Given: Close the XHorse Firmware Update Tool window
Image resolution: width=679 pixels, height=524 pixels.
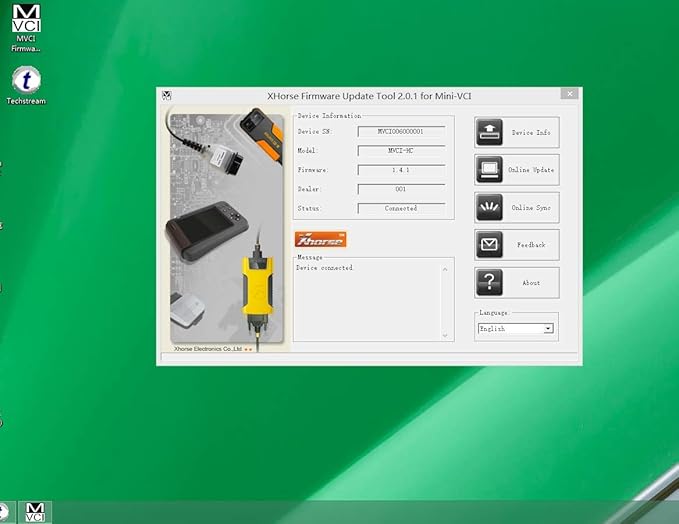Looking at the screenshot, I should click(x=568, y=94).
